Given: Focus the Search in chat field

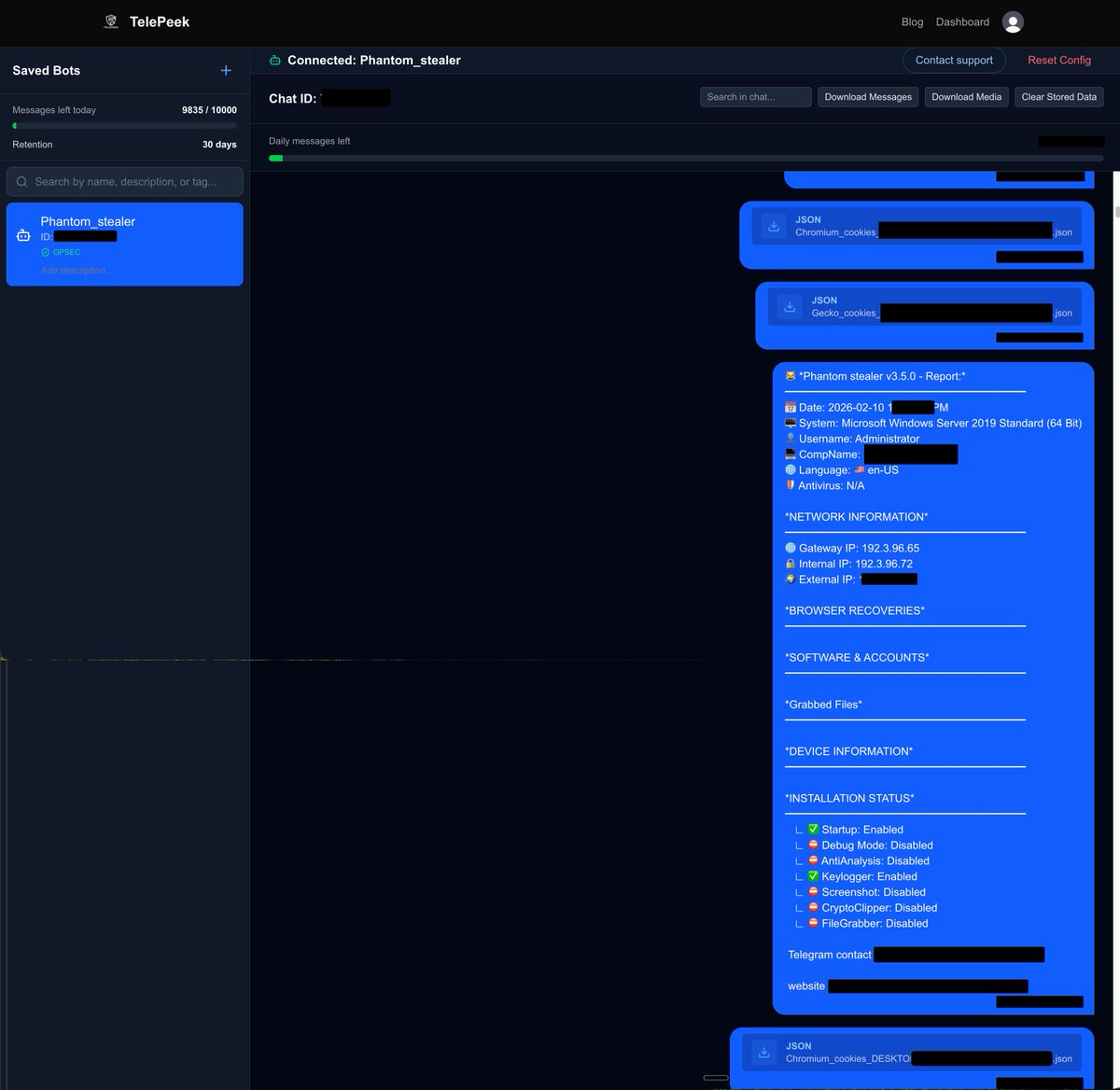Looking at the screenshot, I should click(755, 97).
